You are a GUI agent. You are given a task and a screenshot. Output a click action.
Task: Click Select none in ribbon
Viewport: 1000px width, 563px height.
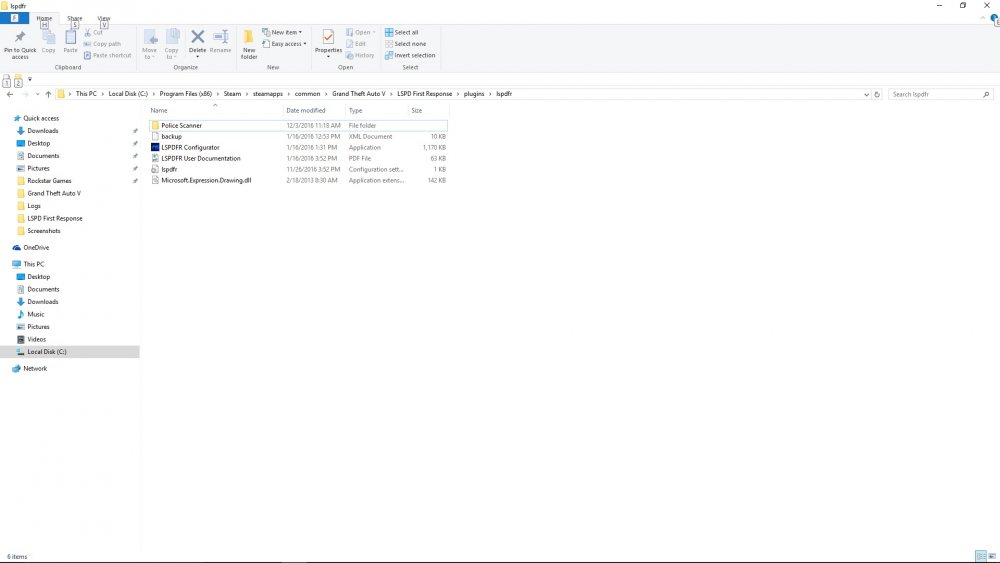click(x=406, y=44)
